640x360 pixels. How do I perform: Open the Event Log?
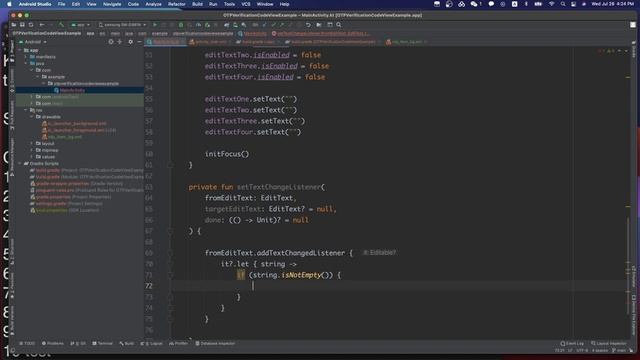(x=572, y=344)
